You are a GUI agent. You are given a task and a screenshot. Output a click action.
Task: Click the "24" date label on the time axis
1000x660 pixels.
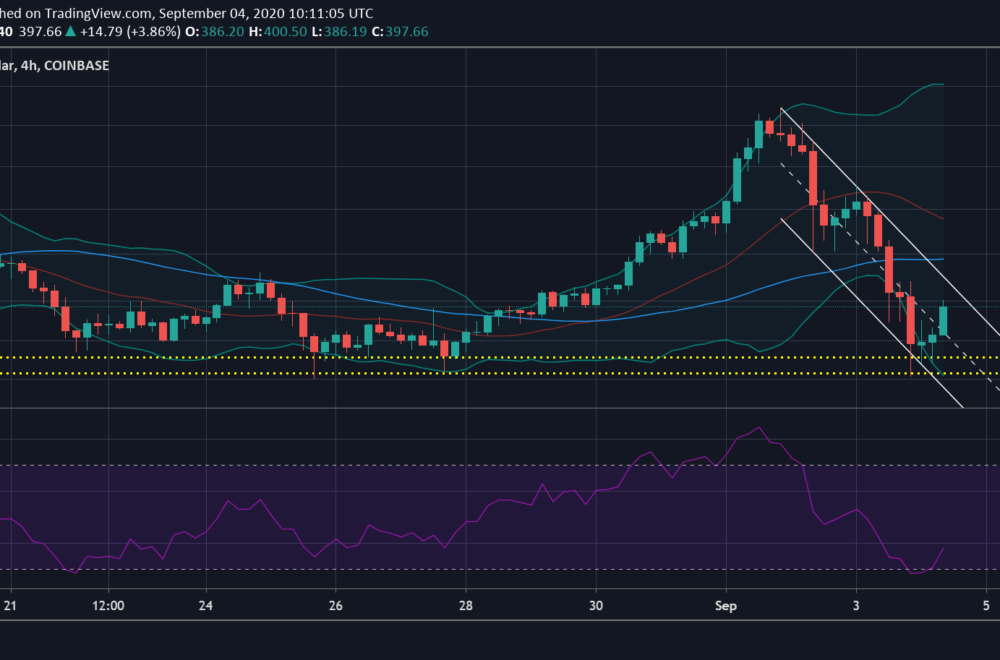tap(205, 605)
